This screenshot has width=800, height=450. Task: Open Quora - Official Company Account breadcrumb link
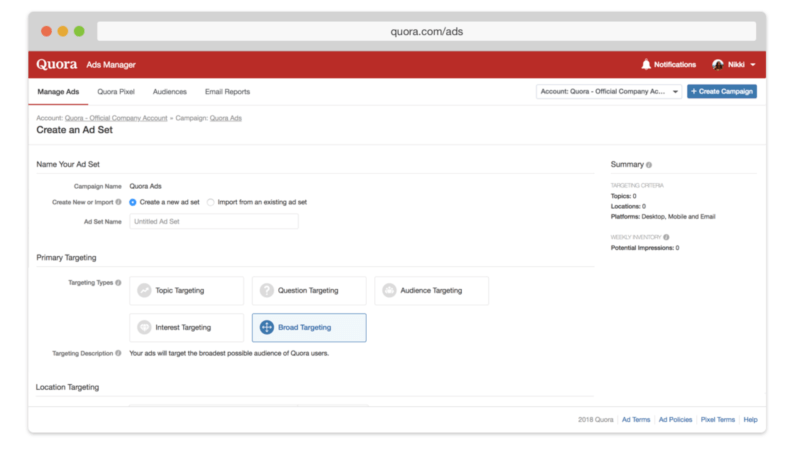coord(116,118)
